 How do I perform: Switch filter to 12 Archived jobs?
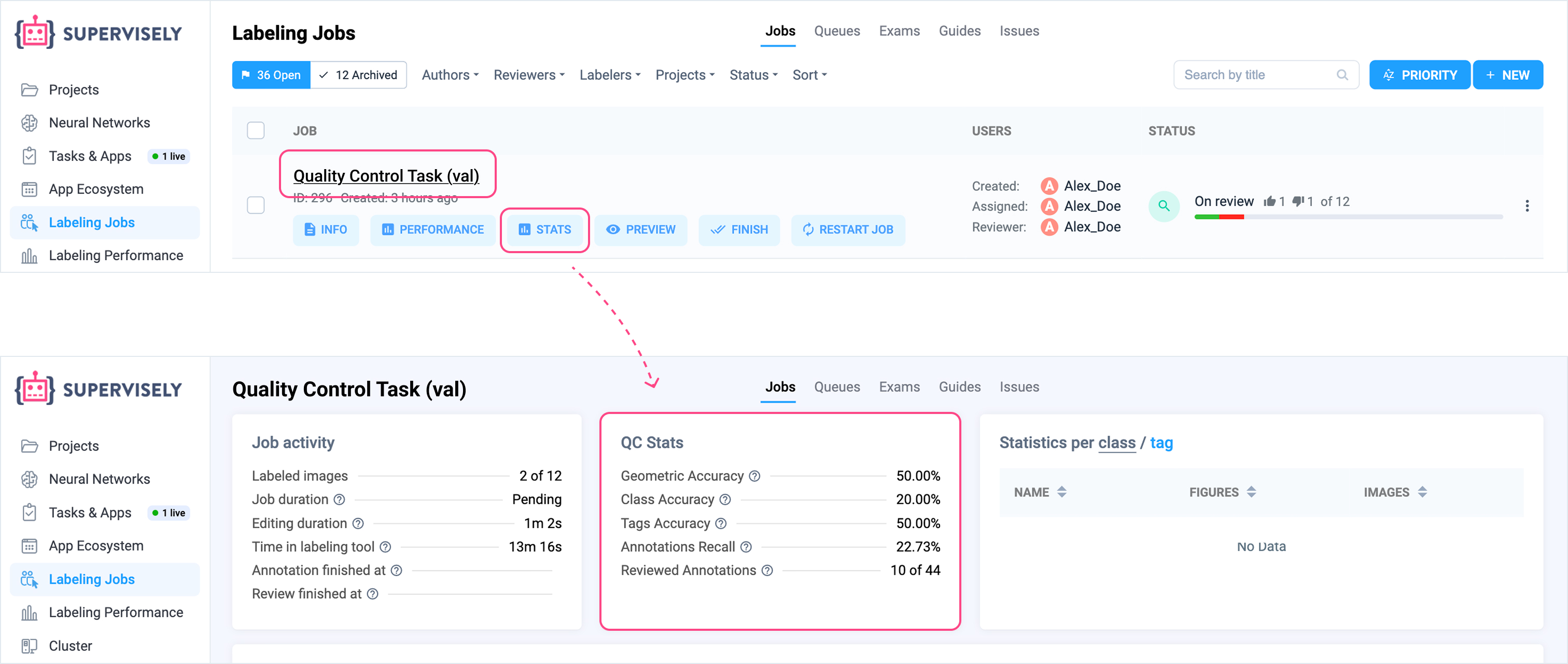[x=358, y=75]
